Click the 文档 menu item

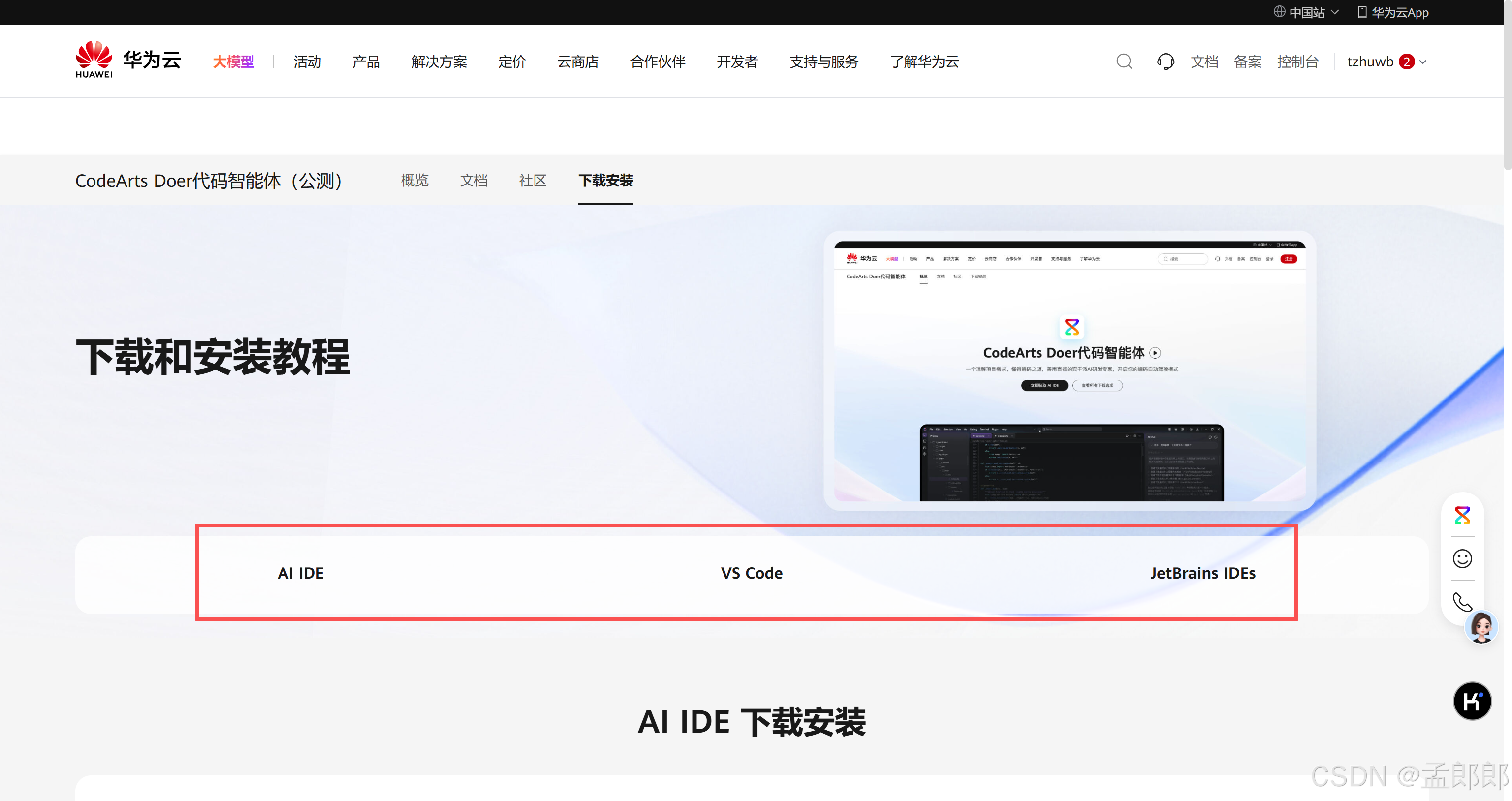[x=1204, y=61]
